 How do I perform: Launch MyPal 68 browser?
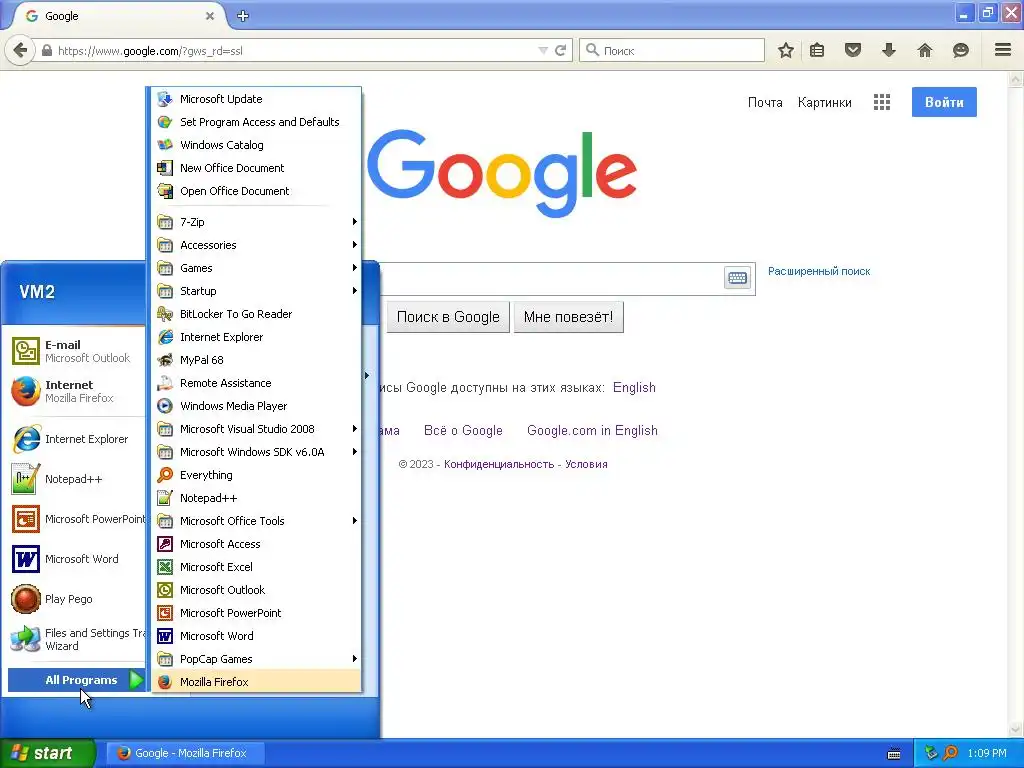tap(257, 360)
